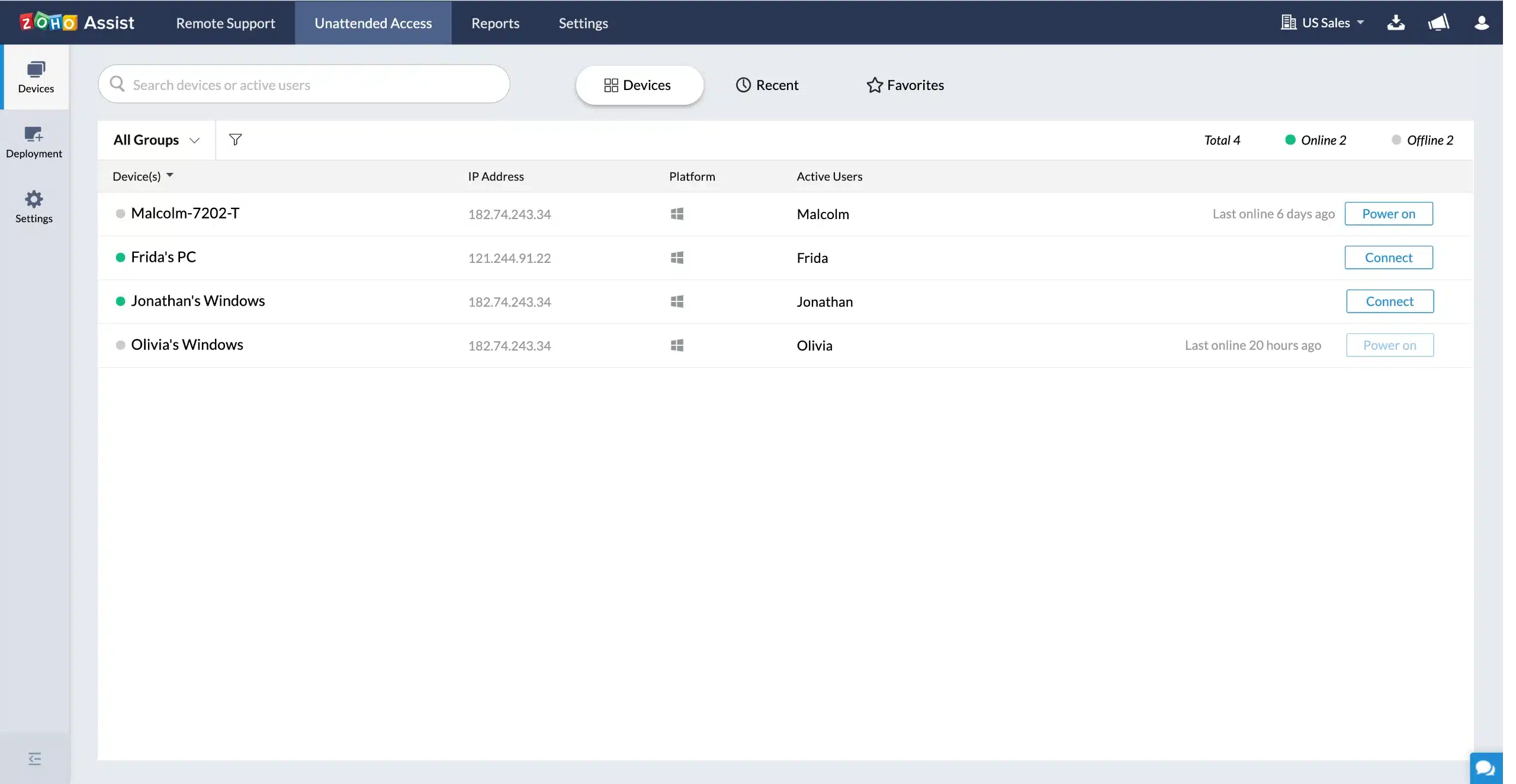Click the notifications bell icon in header
This screenshot has width=1516, height=784.
(1438, 22)
